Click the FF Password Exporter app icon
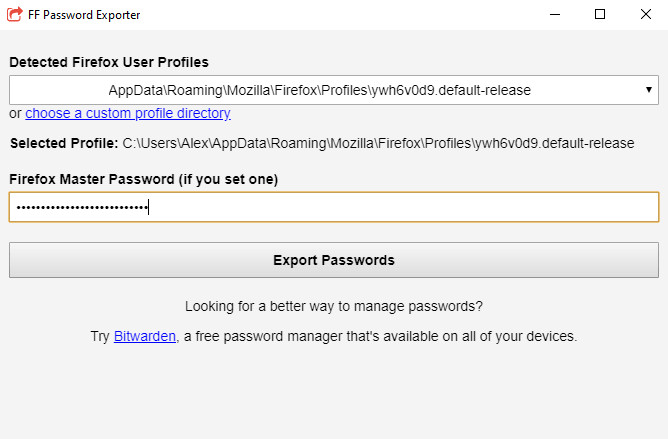The image size is (668, 439). tap(16, 15)
